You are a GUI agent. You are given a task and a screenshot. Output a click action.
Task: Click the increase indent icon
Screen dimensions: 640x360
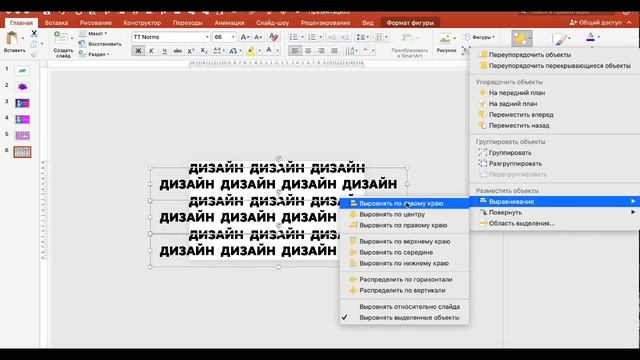[x=345, y=37]
